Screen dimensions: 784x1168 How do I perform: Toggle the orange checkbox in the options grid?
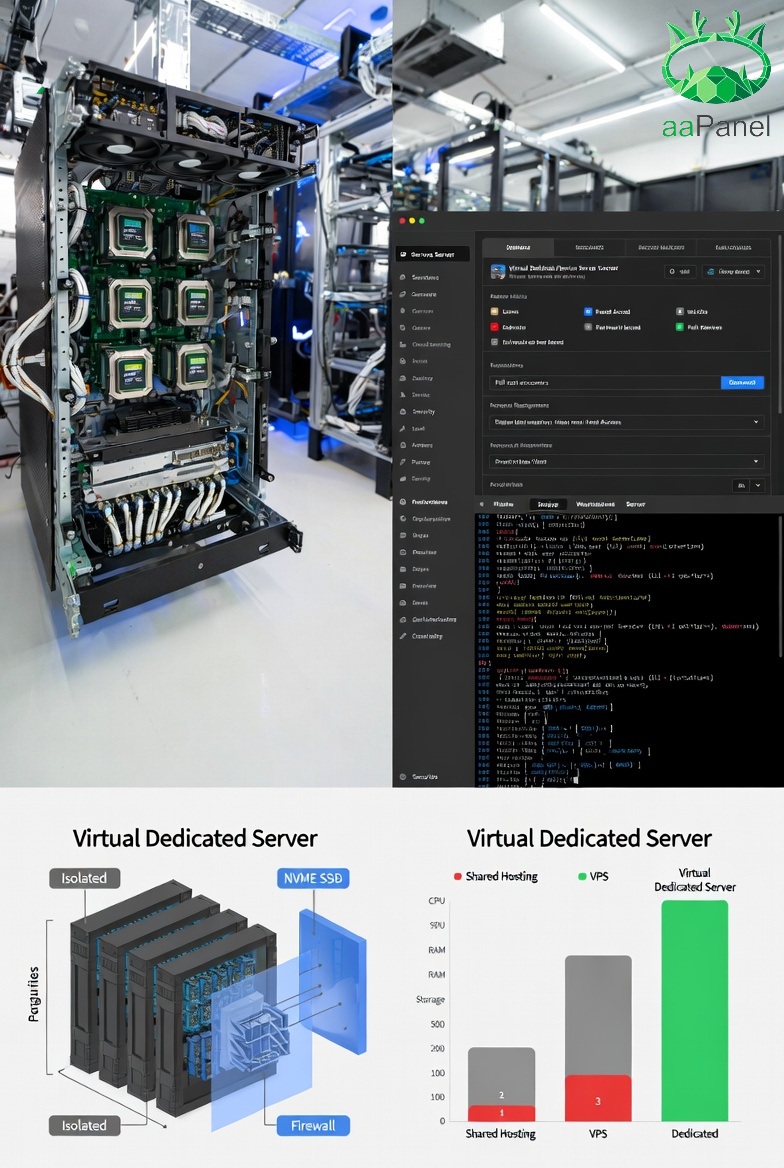(494, 311)
